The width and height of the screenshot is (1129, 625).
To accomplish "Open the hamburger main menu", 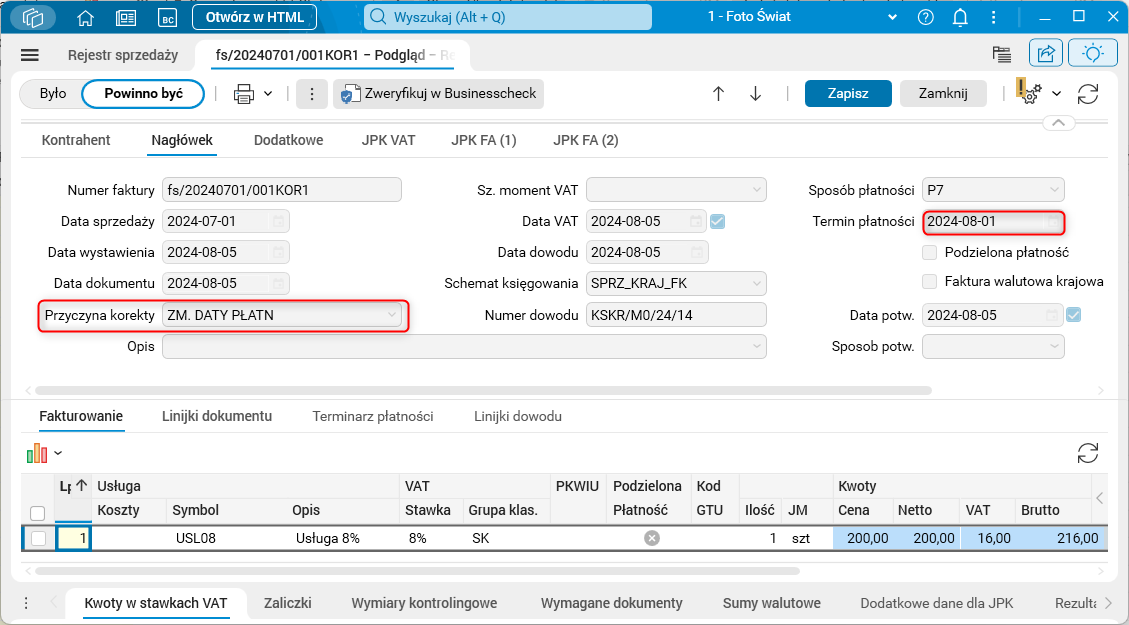I will pos(30,55).
